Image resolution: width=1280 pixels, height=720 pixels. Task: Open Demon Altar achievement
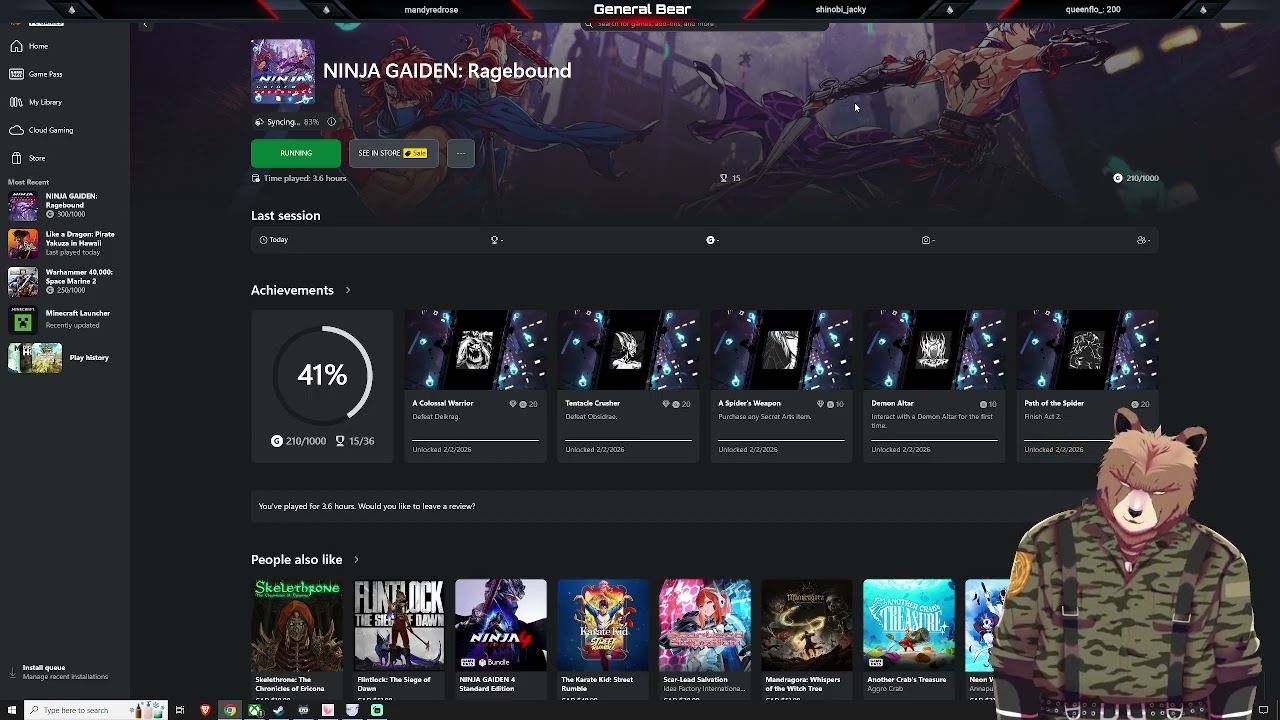pyautogui.click(x=935, y=386)
